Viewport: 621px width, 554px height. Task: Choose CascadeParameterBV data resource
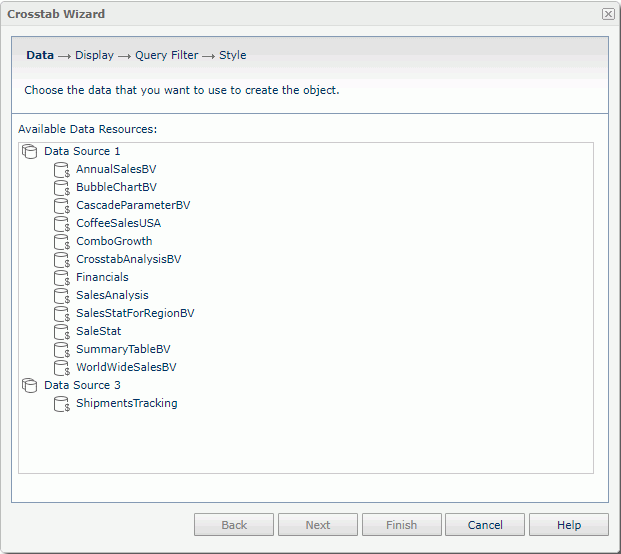(132, 206)
